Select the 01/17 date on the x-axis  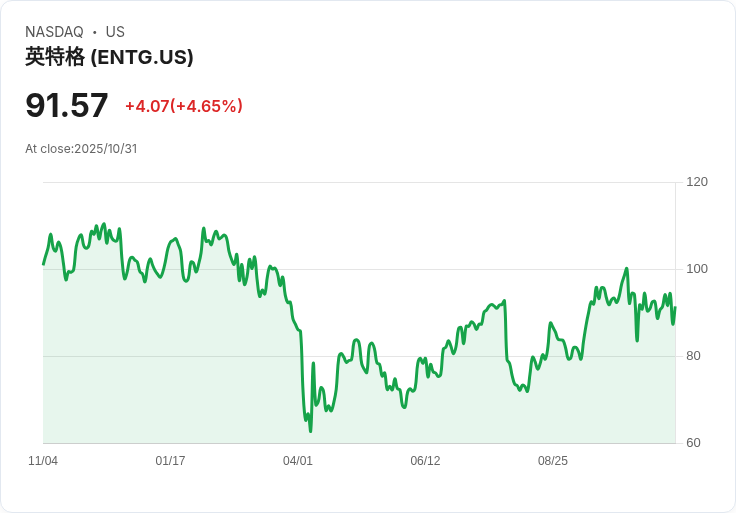point(170,461)
